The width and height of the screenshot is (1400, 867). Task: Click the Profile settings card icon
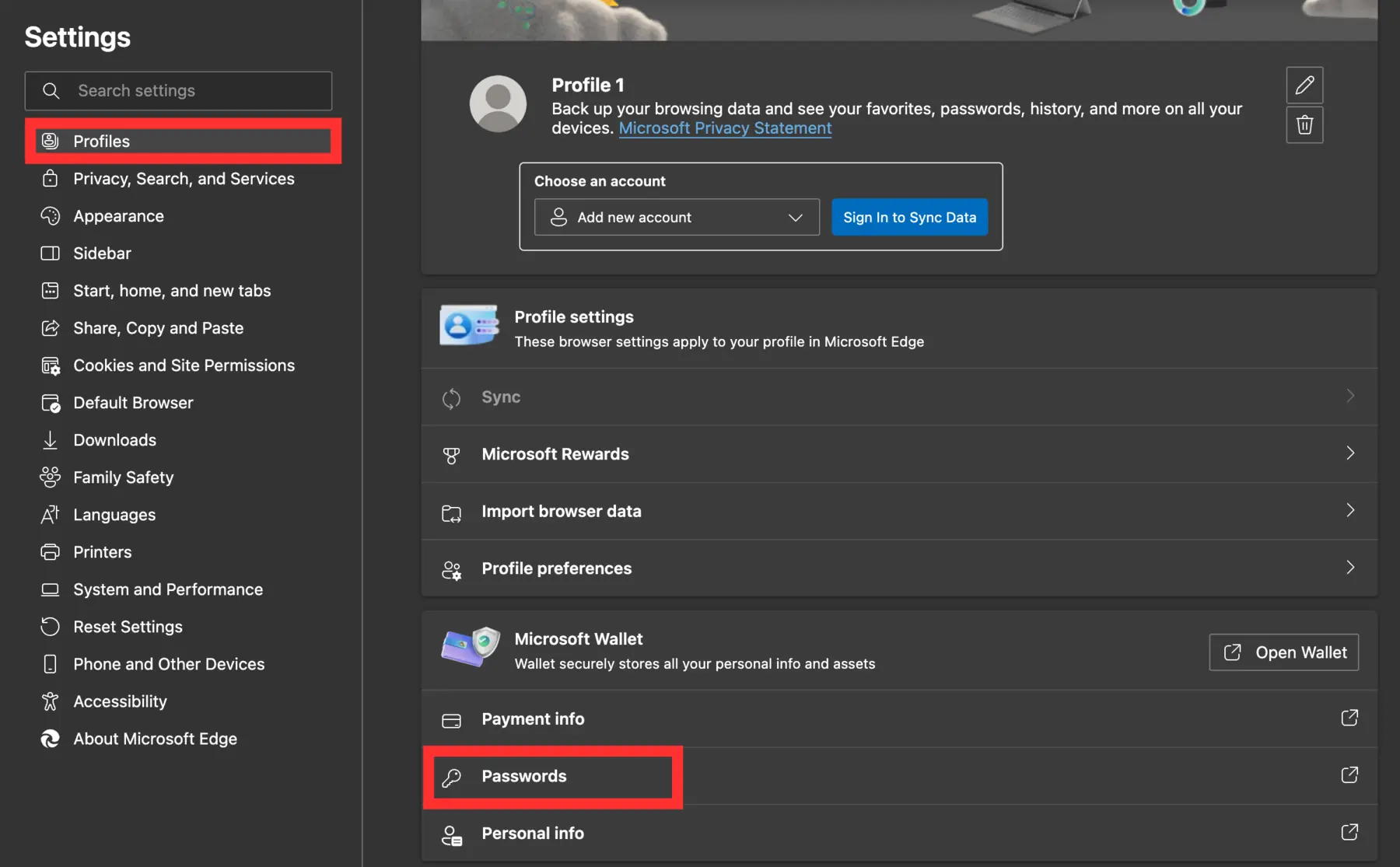(x=469, y=325)
